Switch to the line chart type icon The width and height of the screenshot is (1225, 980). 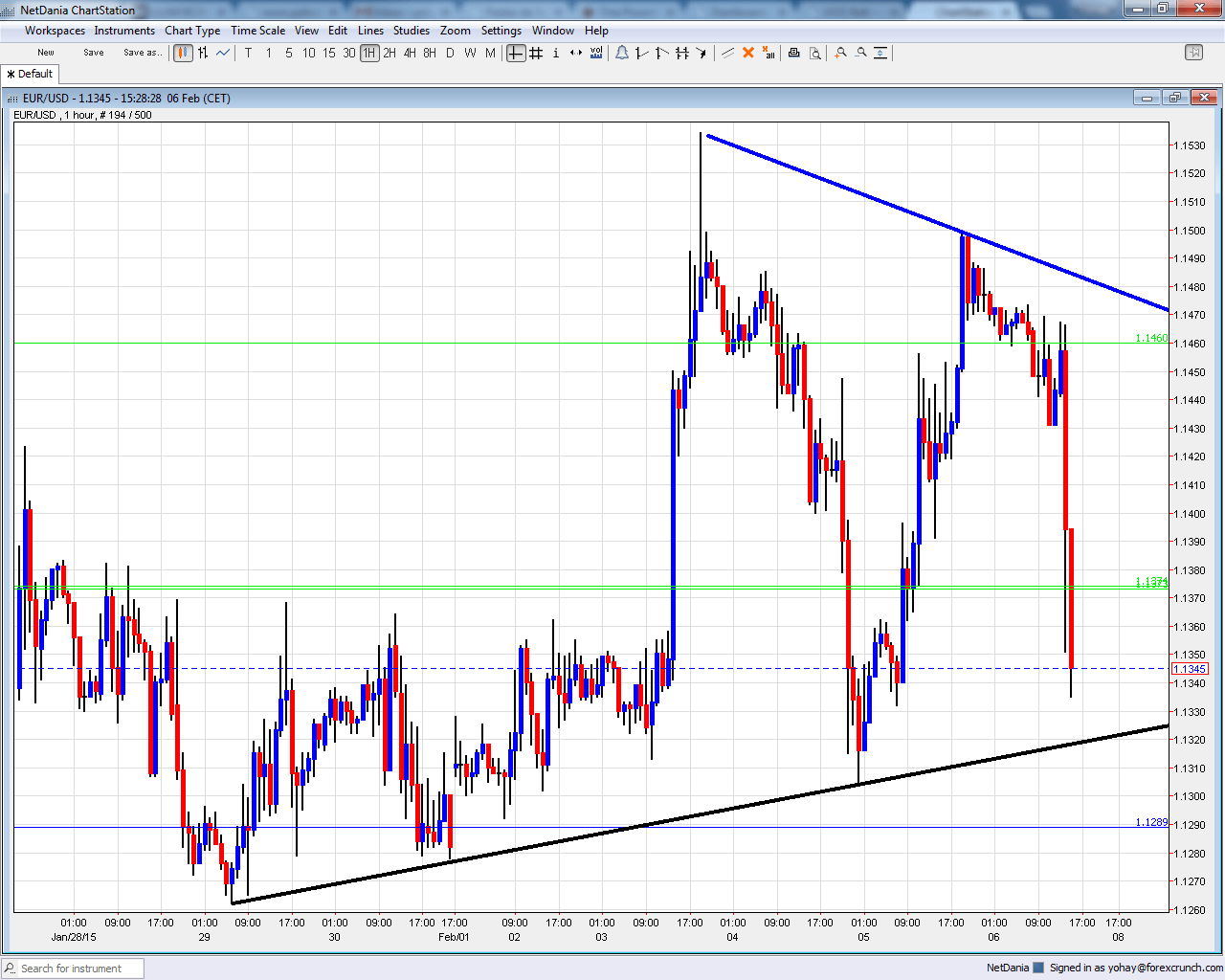coord(223,53)
